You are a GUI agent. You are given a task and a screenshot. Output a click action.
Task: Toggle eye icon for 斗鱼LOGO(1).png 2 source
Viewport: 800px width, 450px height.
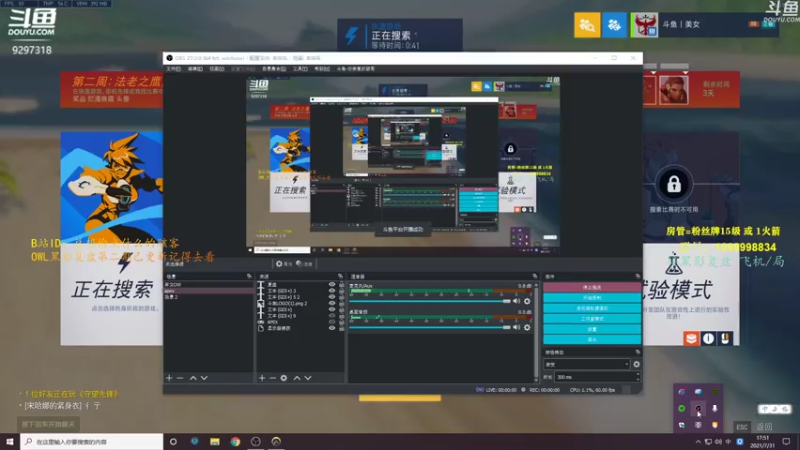click(x=332, y=303)
